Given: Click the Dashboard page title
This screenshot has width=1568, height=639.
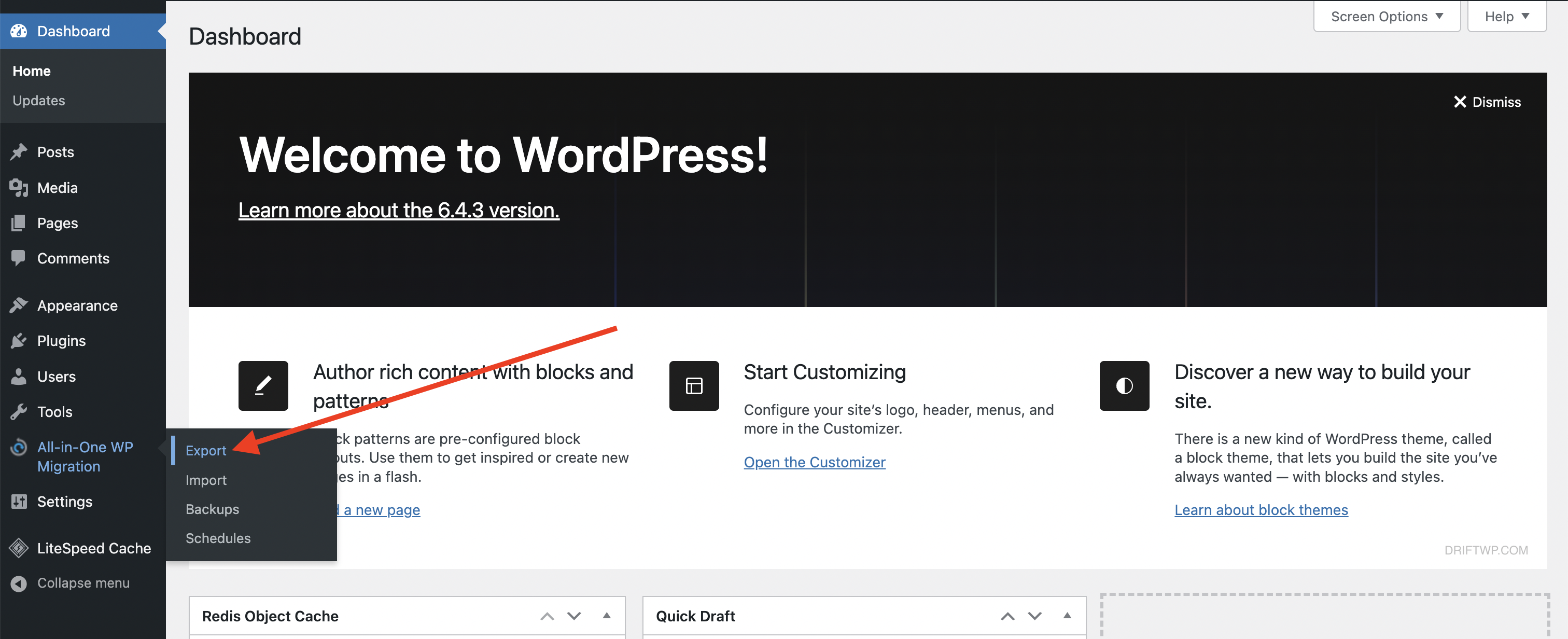Looking at the screenshot, I should coord(245,36).
